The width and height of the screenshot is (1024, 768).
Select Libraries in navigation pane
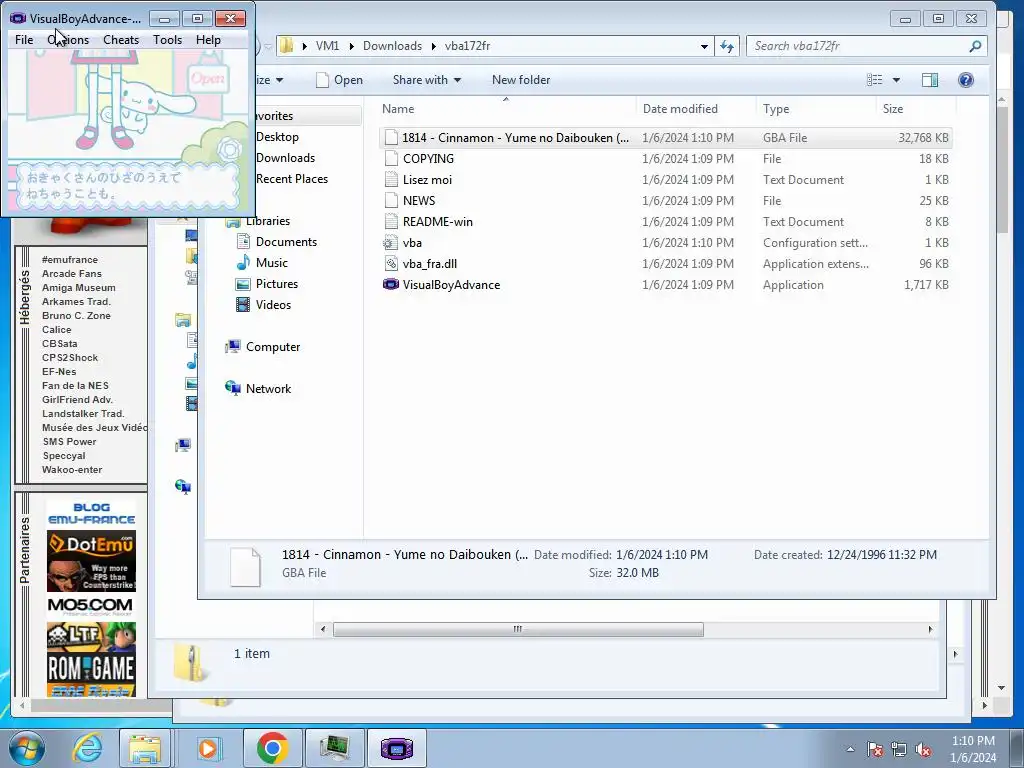(267, 221)
